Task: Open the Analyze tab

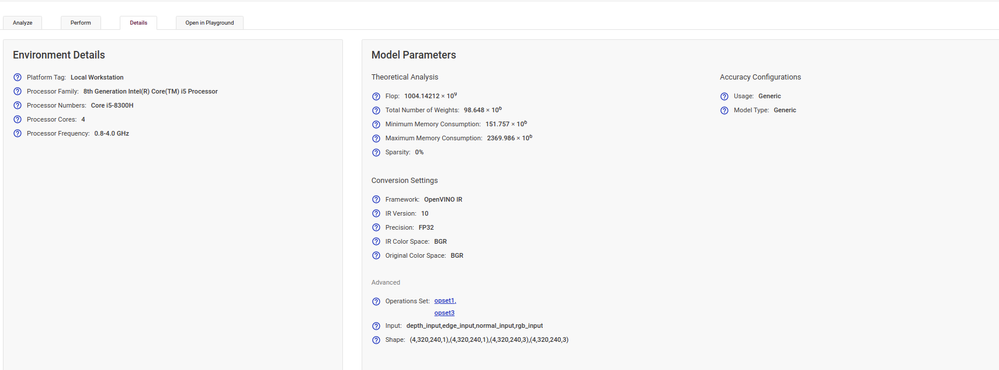Action: [22, 23]
